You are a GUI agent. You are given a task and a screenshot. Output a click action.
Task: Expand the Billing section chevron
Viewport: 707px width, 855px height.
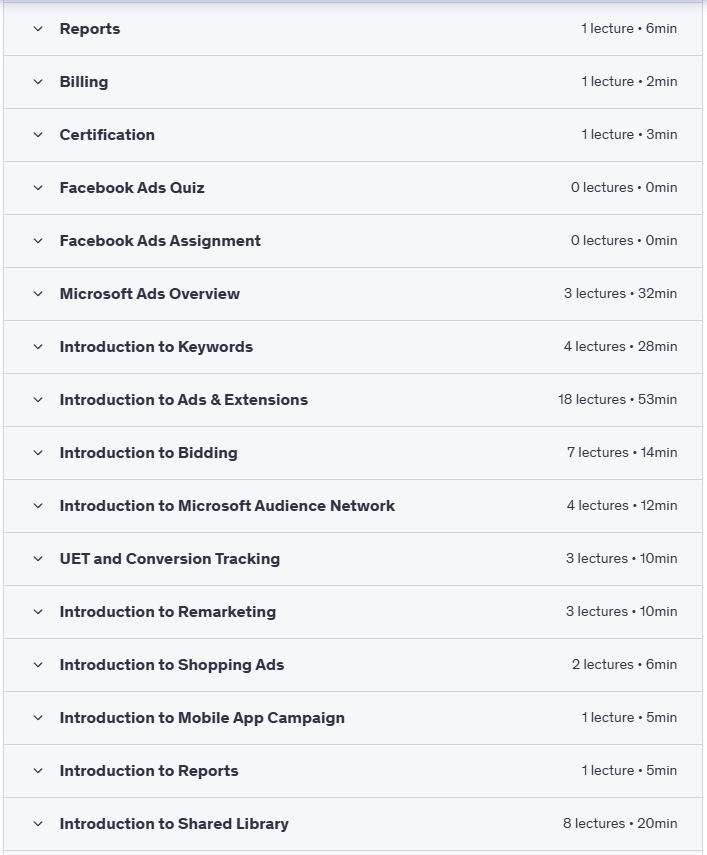38,82
